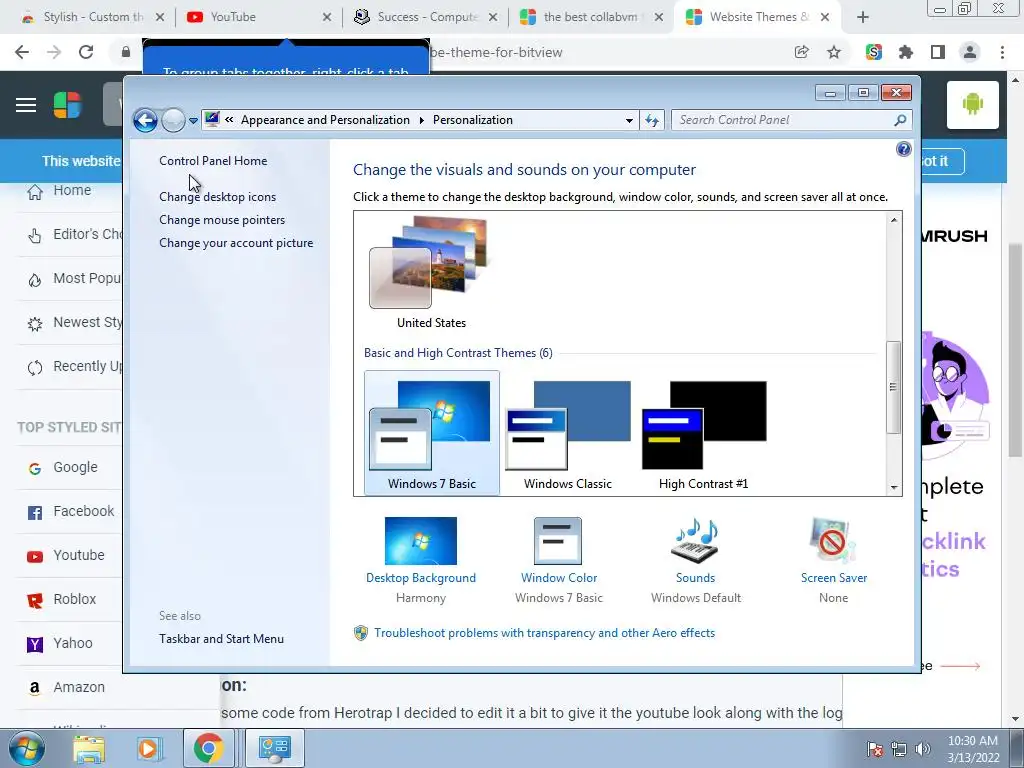Click the share page icon in the Chrome address bar
This screenshot has width=1024, height=768.
point(801,52)
